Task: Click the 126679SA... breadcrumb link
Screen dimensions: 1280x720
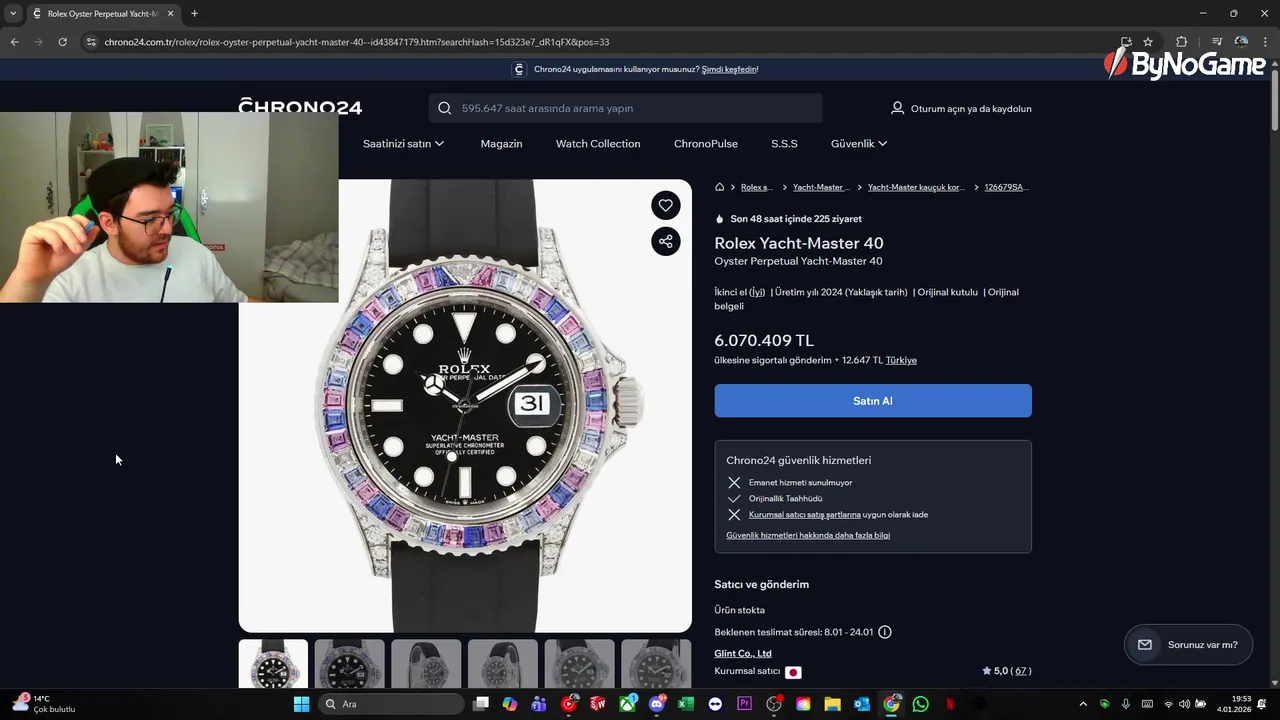Action: [x=1007, y=187]
